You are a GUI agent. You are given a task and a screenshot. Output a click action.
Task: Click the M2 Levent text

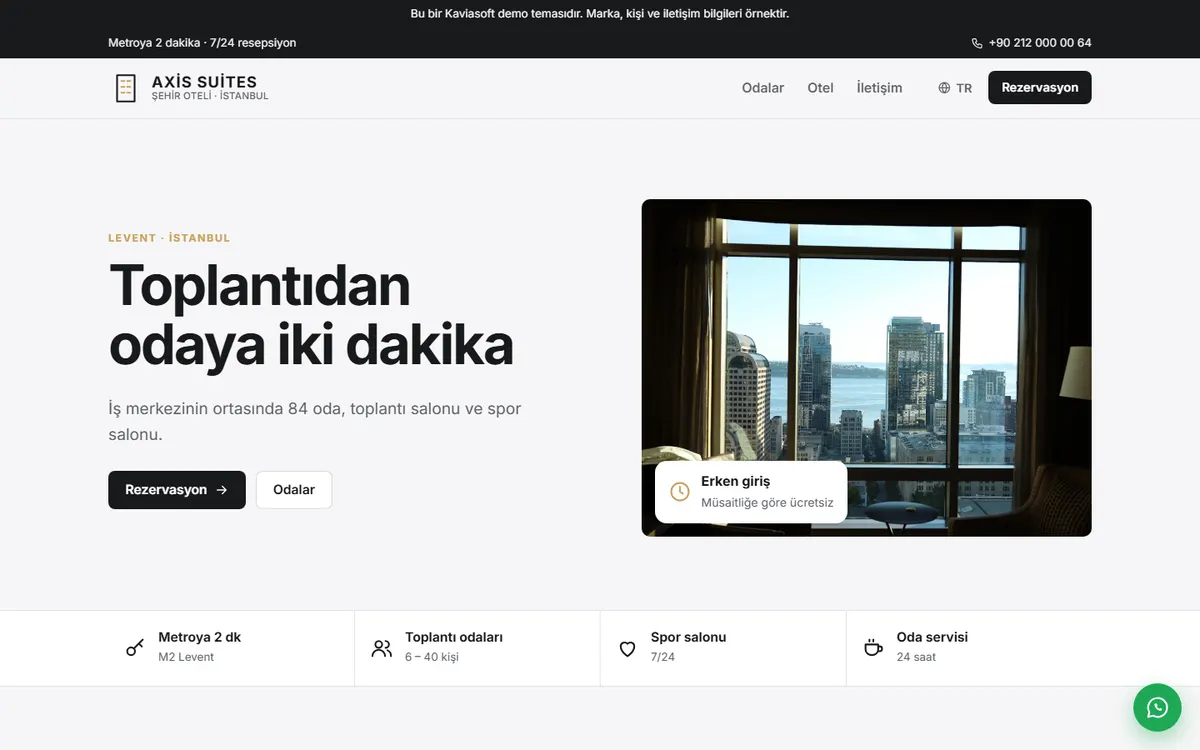(x=186, y=657)
